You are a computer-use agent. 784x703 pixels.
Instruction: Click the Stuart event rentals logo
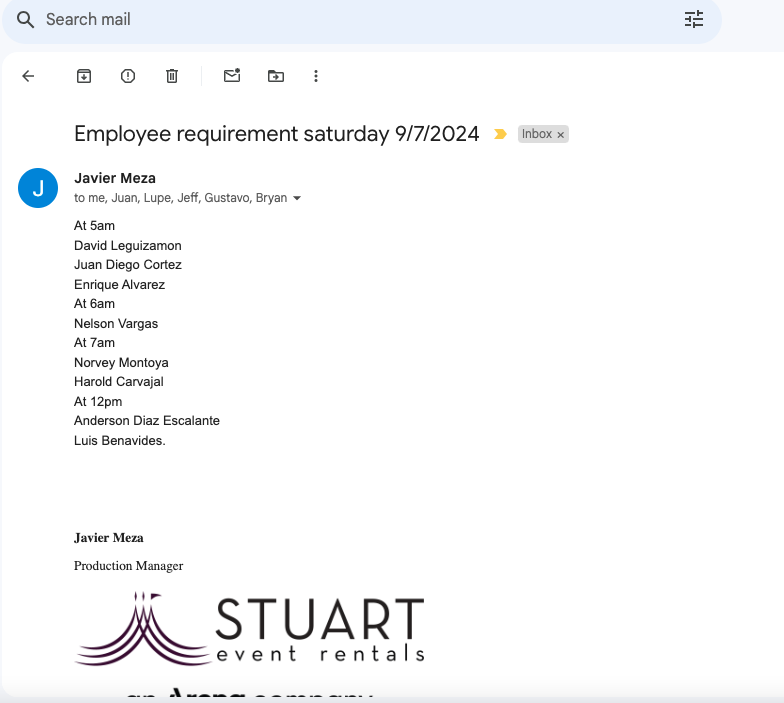click(x=250, y=630)
